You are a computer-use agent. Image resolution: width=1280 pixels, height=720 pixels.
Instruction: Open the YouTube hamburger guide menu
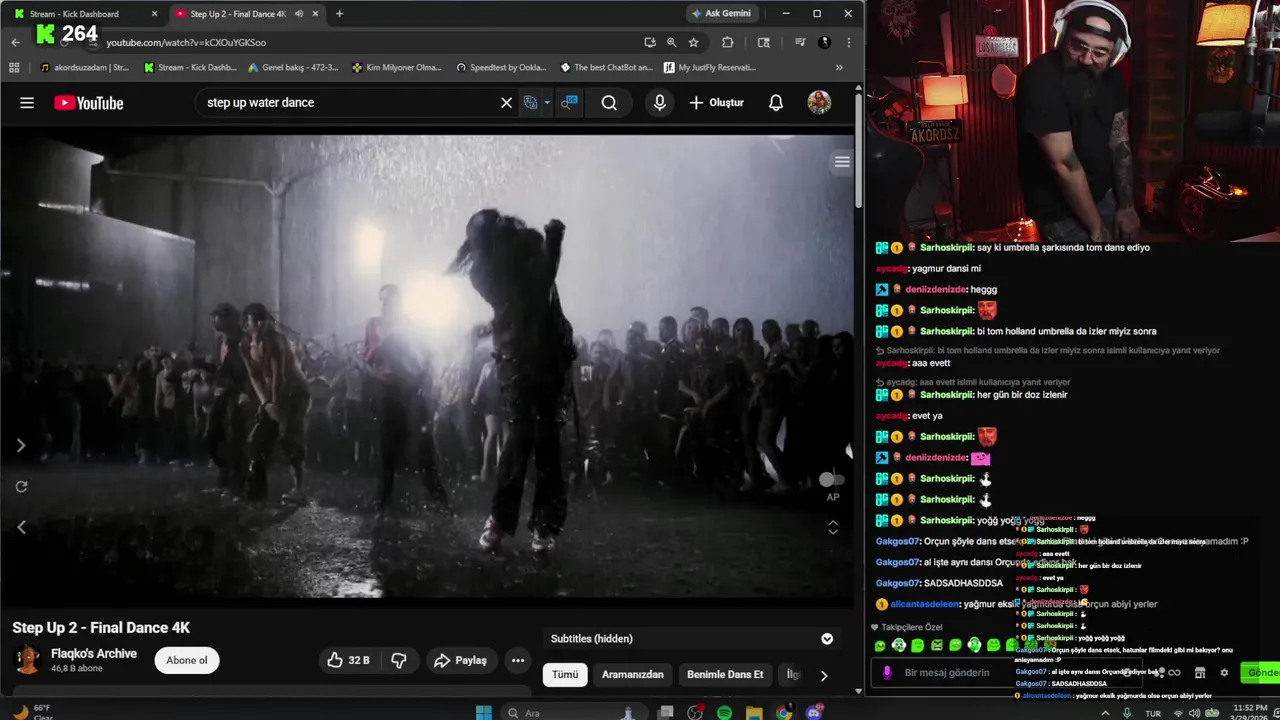click(x=27, y=103)
